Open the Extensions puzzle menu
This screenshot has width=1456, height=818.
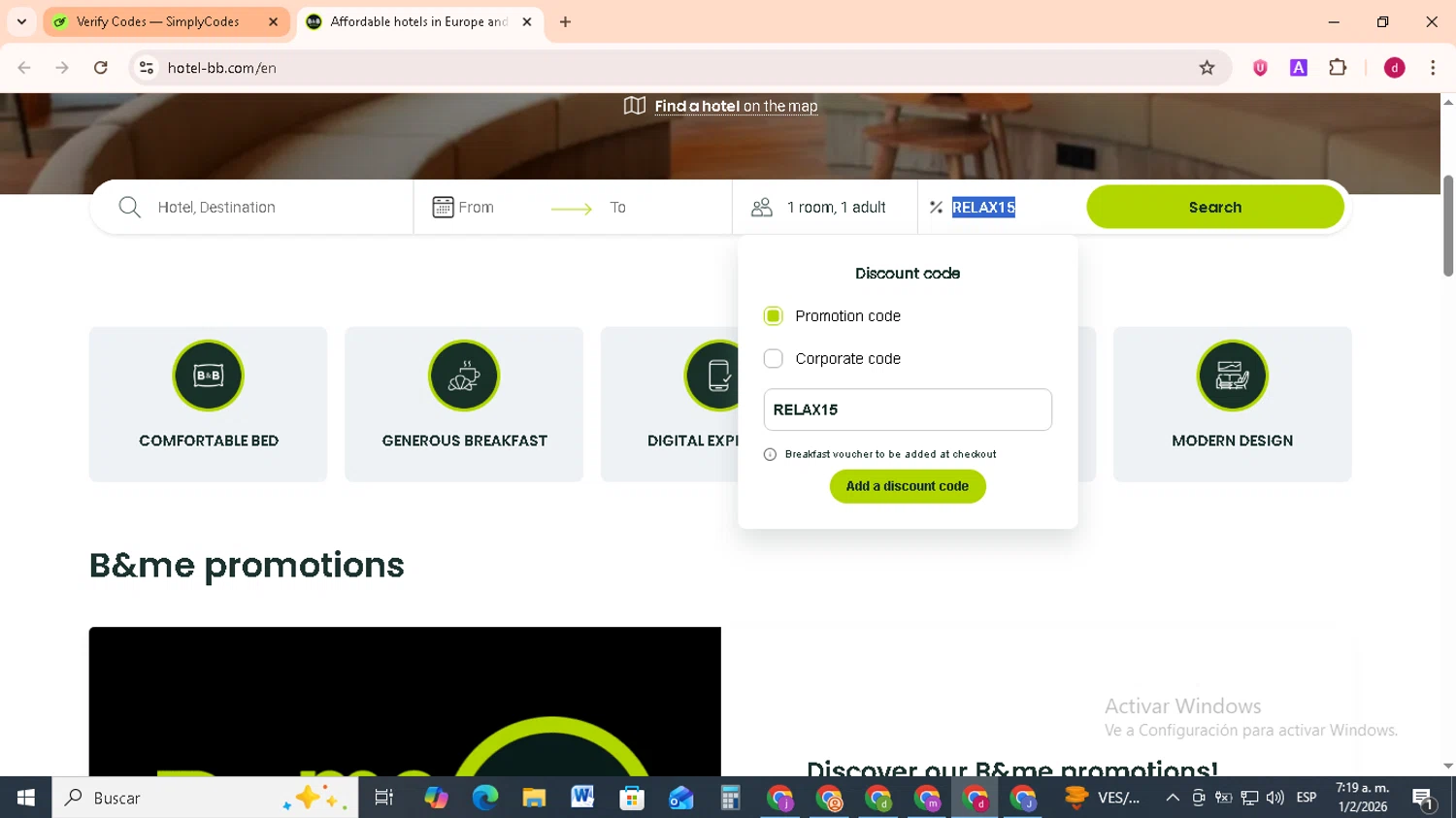pyautogui.click(x=1338, y=68)
